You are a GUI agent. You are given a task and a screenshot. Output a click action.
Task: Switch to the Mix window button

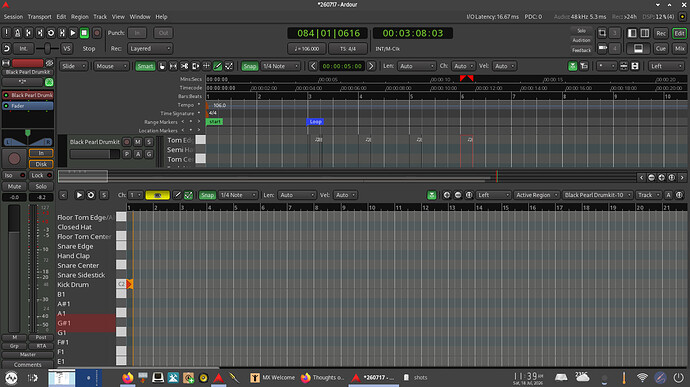pyautogui.click(x=679, y=49)
